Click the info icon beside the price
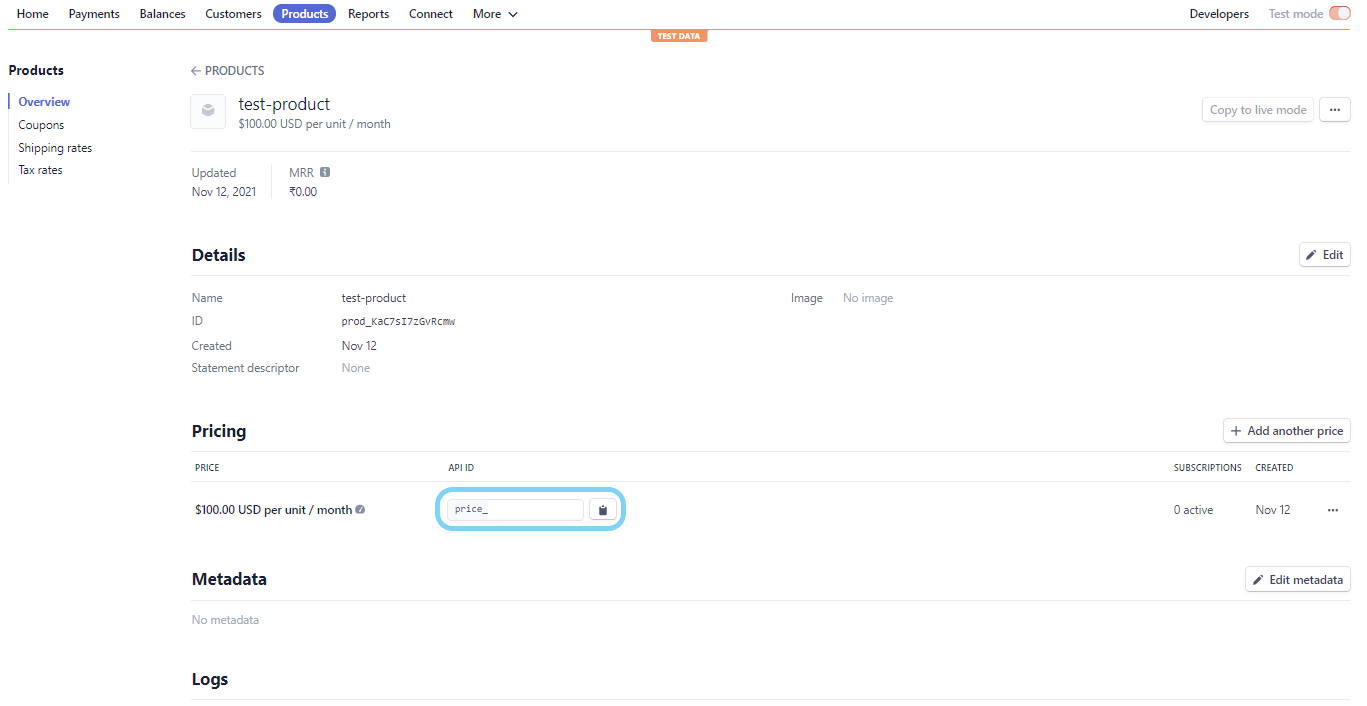This screenshot has width=1367, height=706. tap(360, 510)
